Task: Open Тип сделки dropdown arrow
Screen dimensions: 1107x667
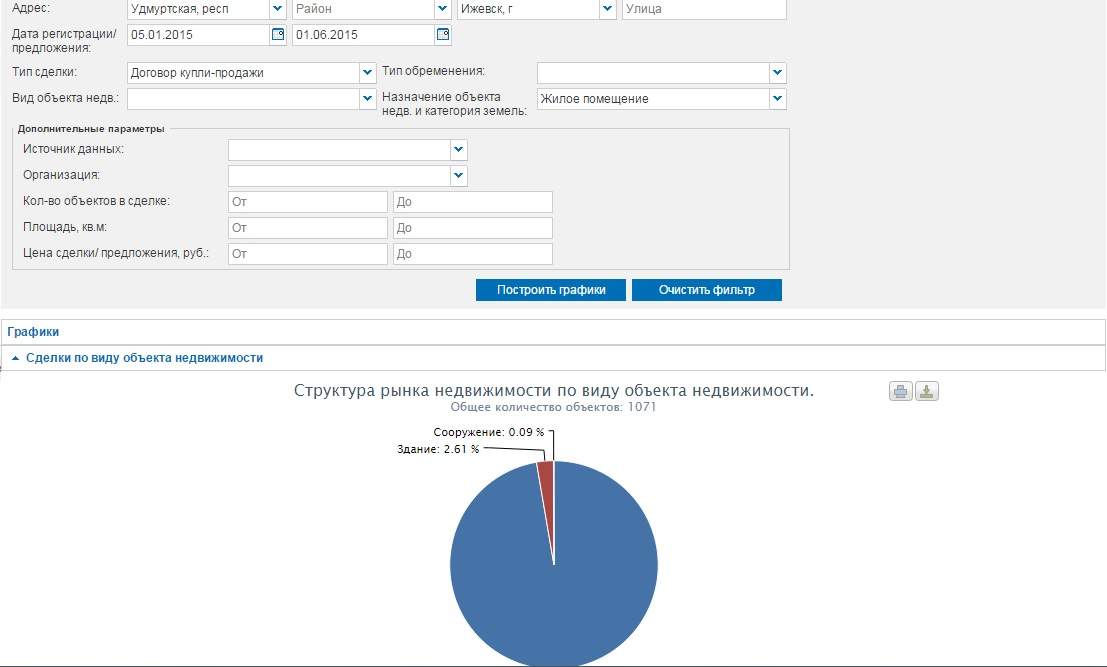Action: 367,73
